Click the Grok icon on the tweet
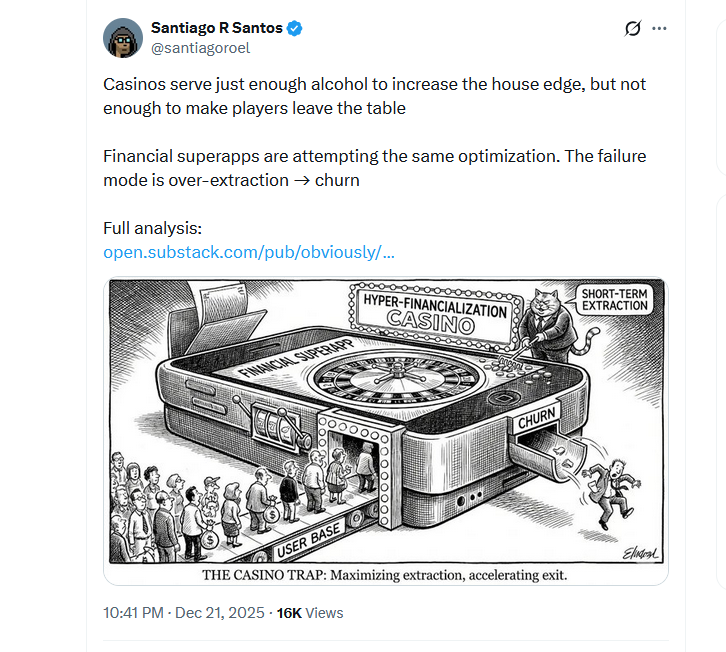Screen dimensions: 726x652 [x=632, y=28]
